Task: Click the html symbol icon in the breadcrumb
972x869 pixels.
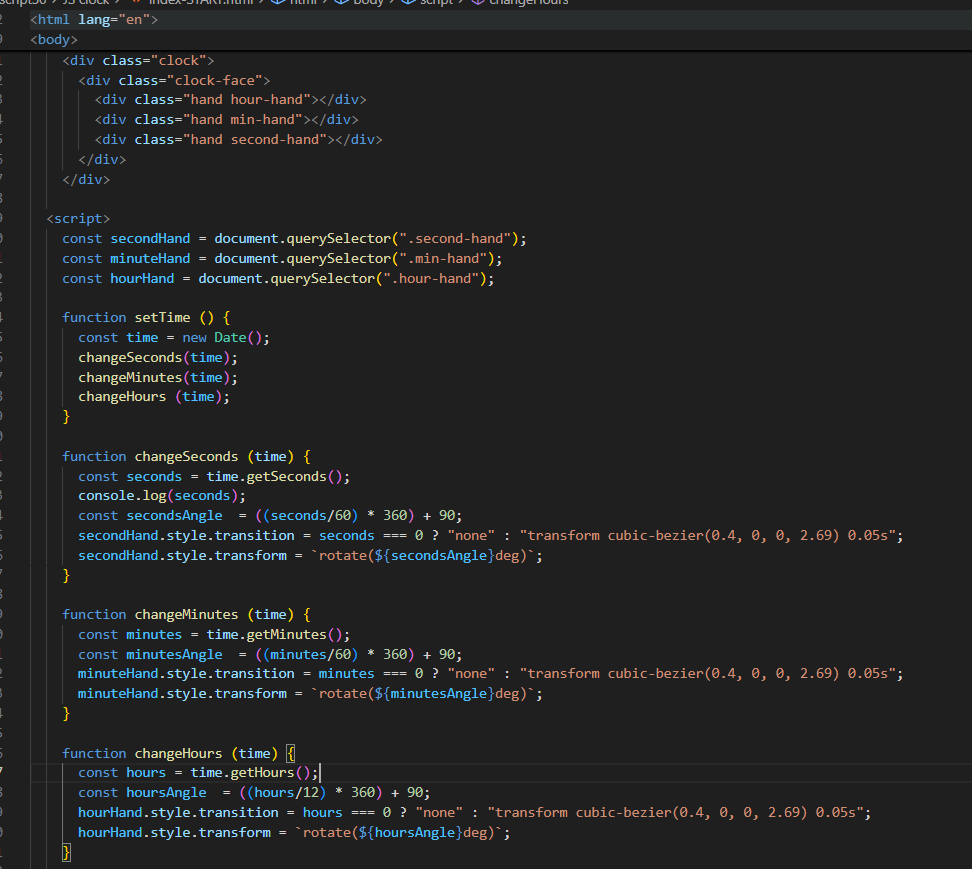Action: (277, 3)
